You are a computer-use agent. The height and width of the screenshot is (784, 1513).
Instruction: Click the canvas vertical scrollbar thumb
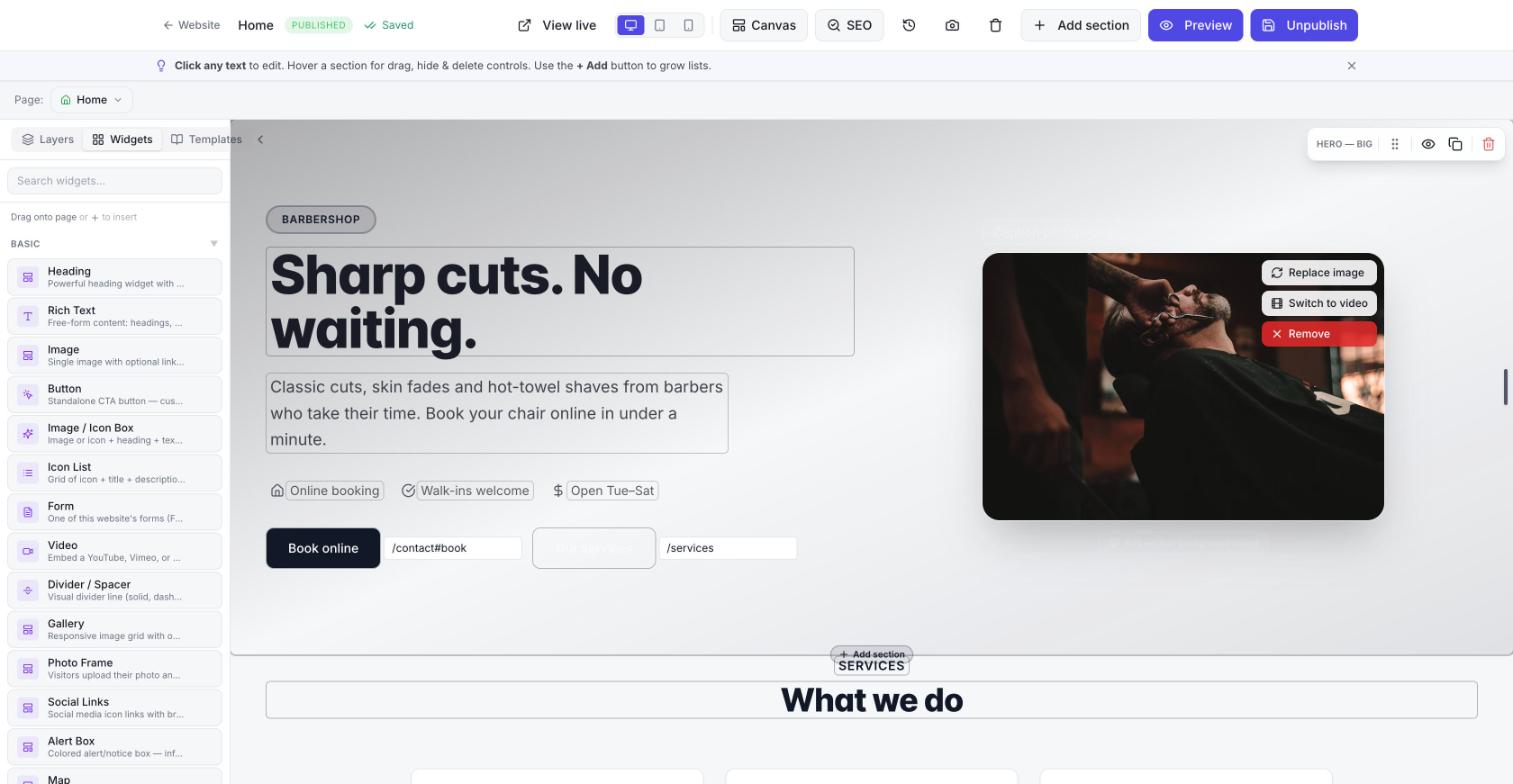1506,387
